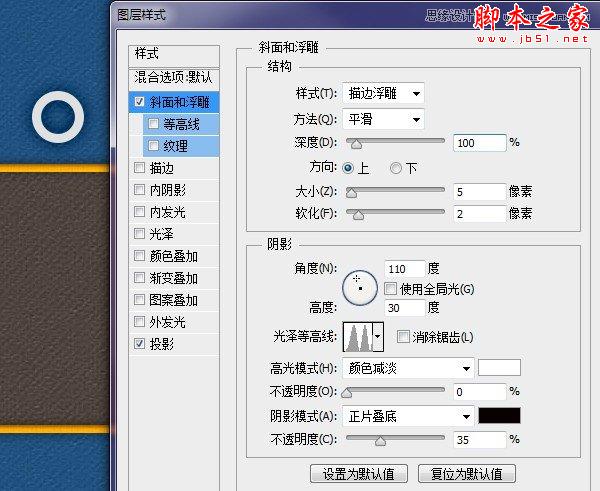Enable the 颜色叠加 checkbox

pos(139,256)
